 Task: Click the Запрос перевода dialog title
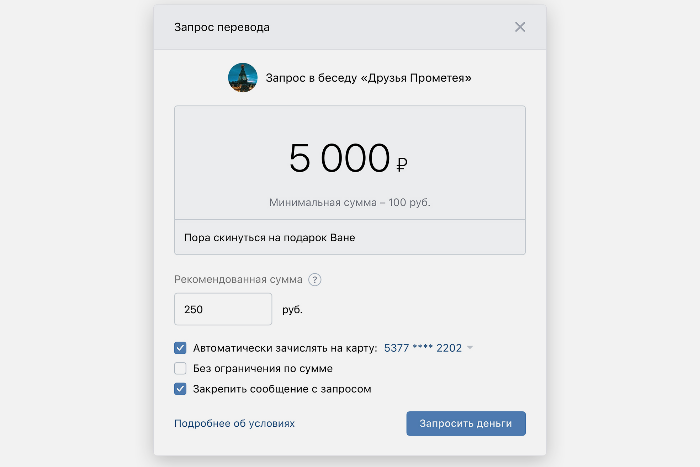[221, 27]
